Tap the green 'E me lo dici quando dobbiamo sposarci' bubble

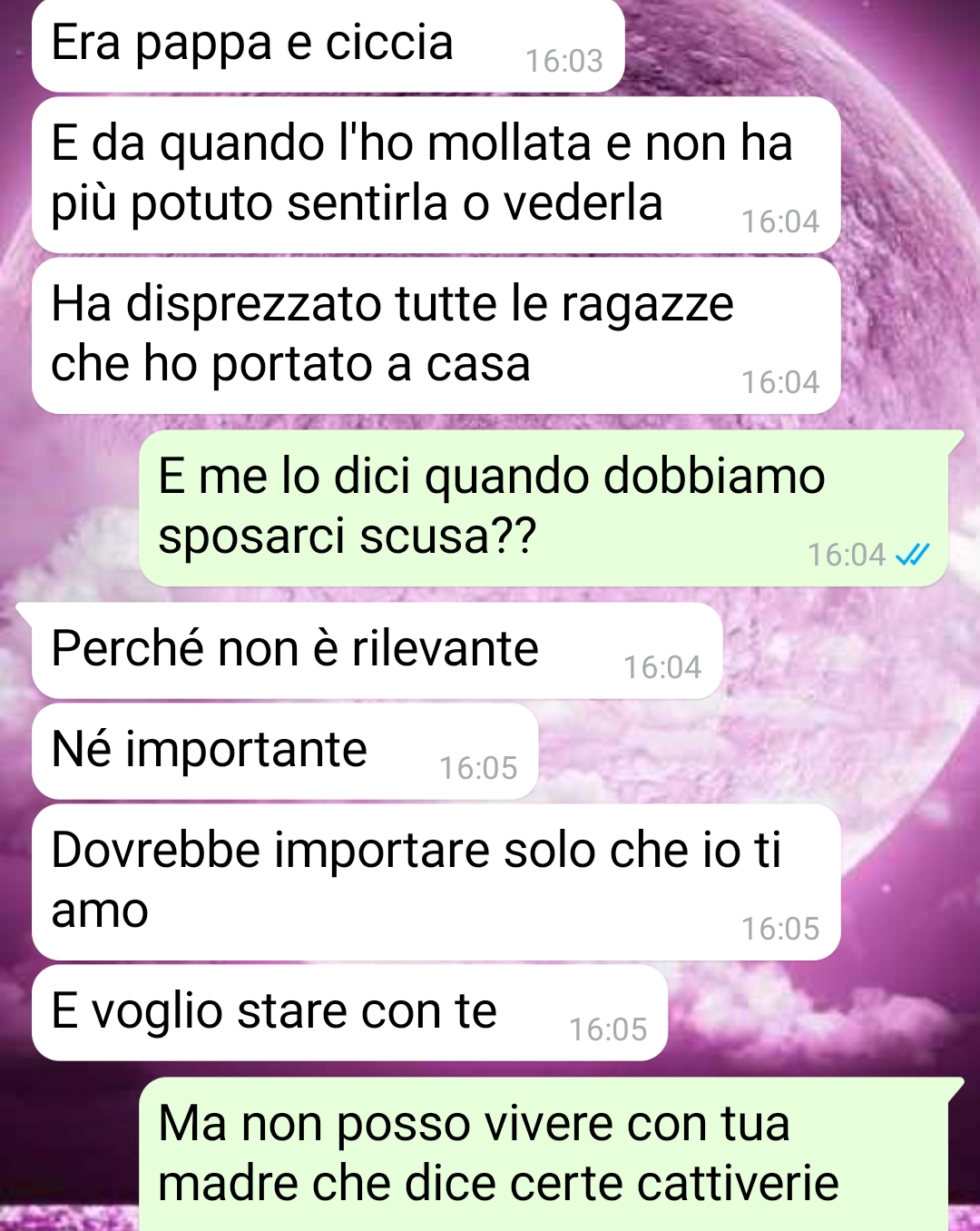pos(544,507)
